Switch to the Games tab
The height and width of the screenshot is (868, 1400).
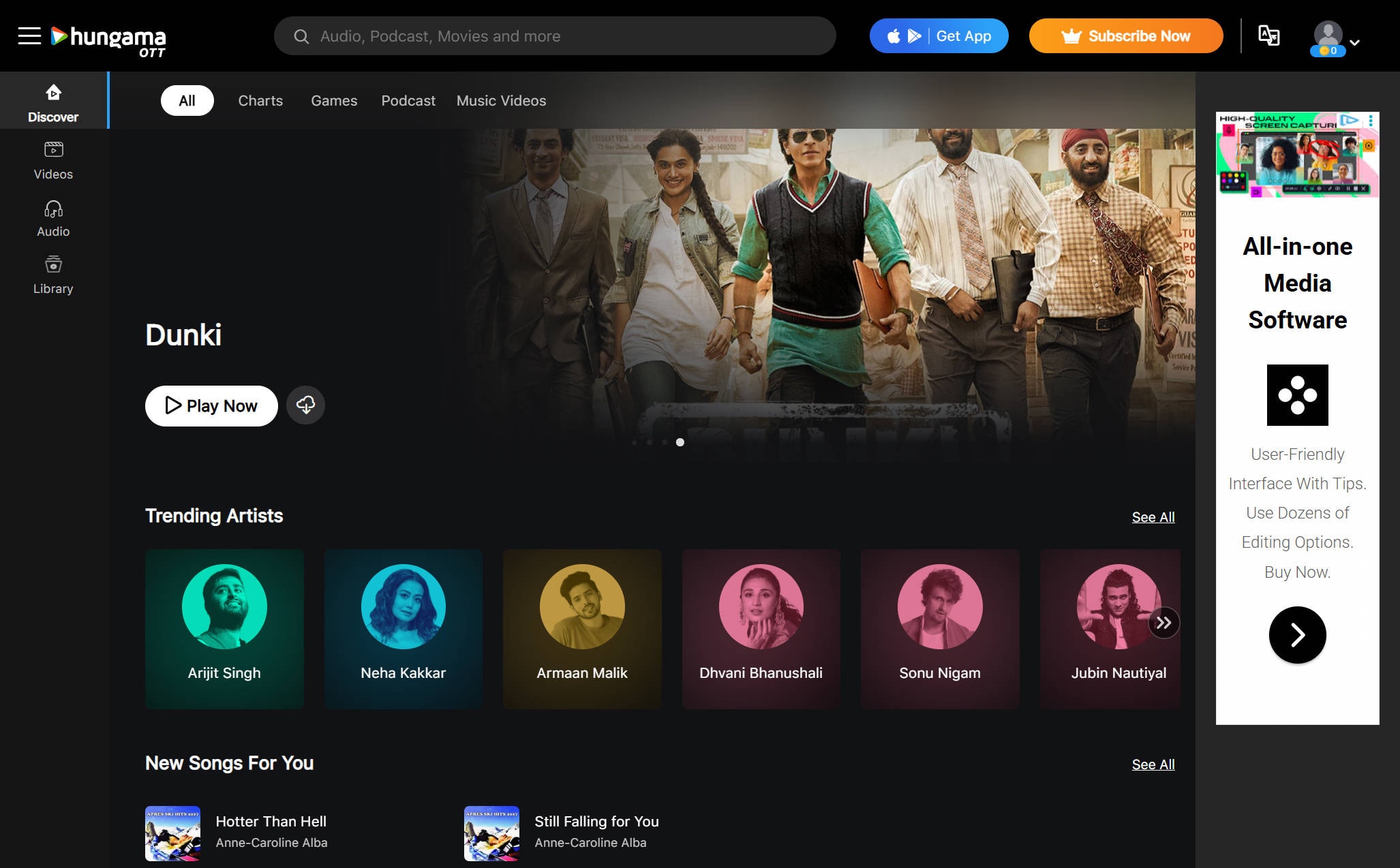[x=334, y=100]
